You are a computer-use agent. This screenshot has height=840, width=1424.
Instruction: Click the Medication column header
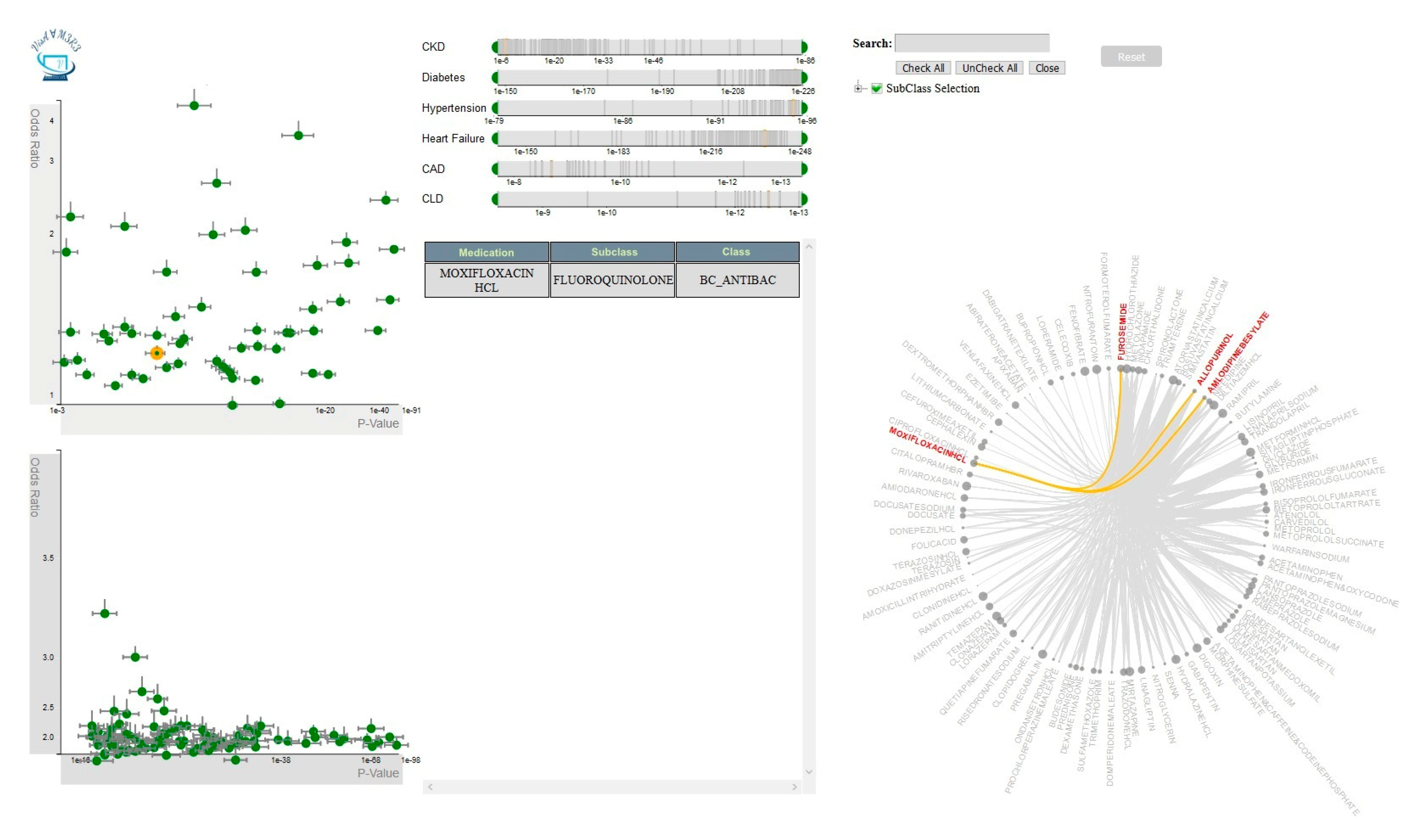pyautogui.click(x=486, y=252)
